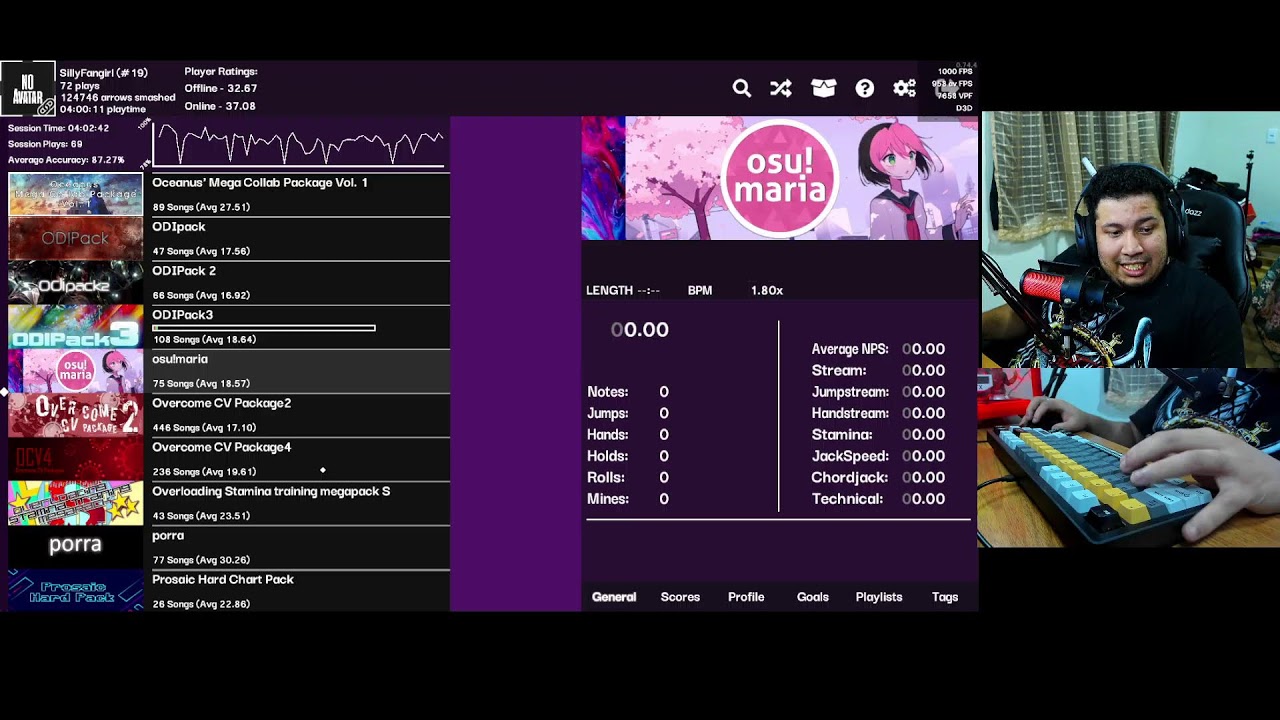This screenshot has width=1280, height=720.
Task: Switch to the Scores tab
Action: coord(680,597)
